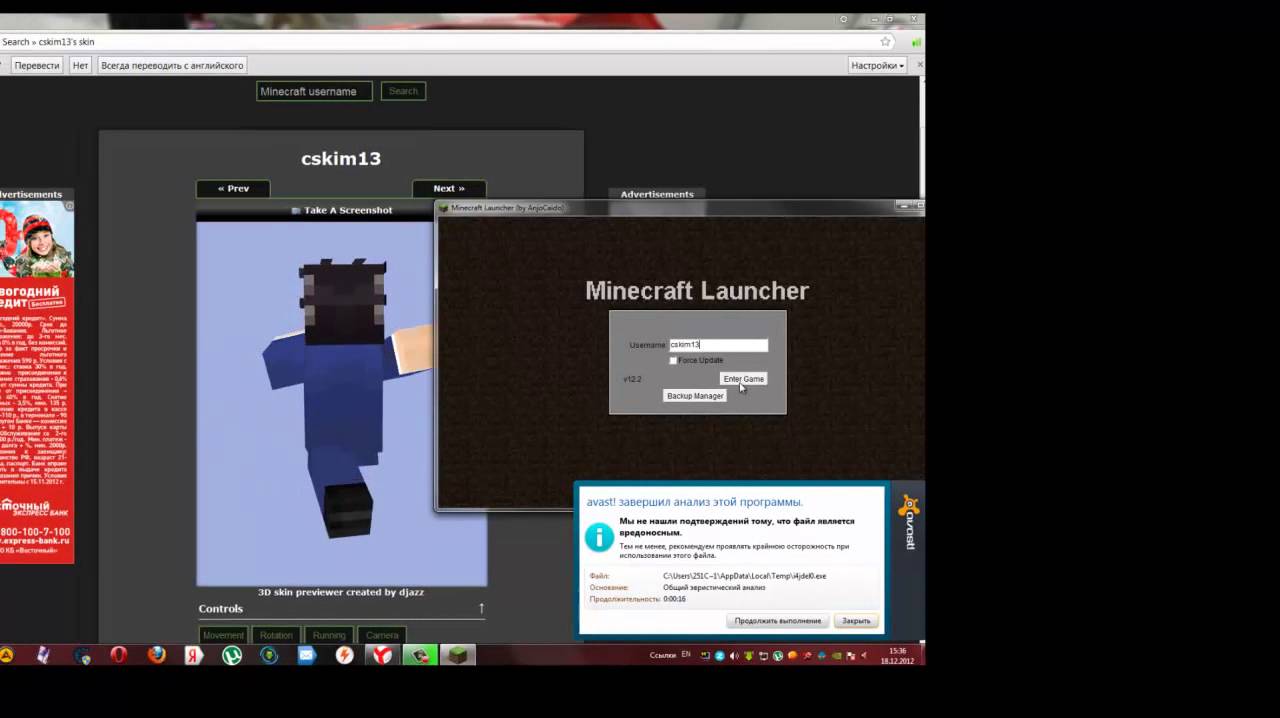This screenshot has width=1280, height=718.
Task: Click the Minecraft username search field
Action: pos(314,91)
